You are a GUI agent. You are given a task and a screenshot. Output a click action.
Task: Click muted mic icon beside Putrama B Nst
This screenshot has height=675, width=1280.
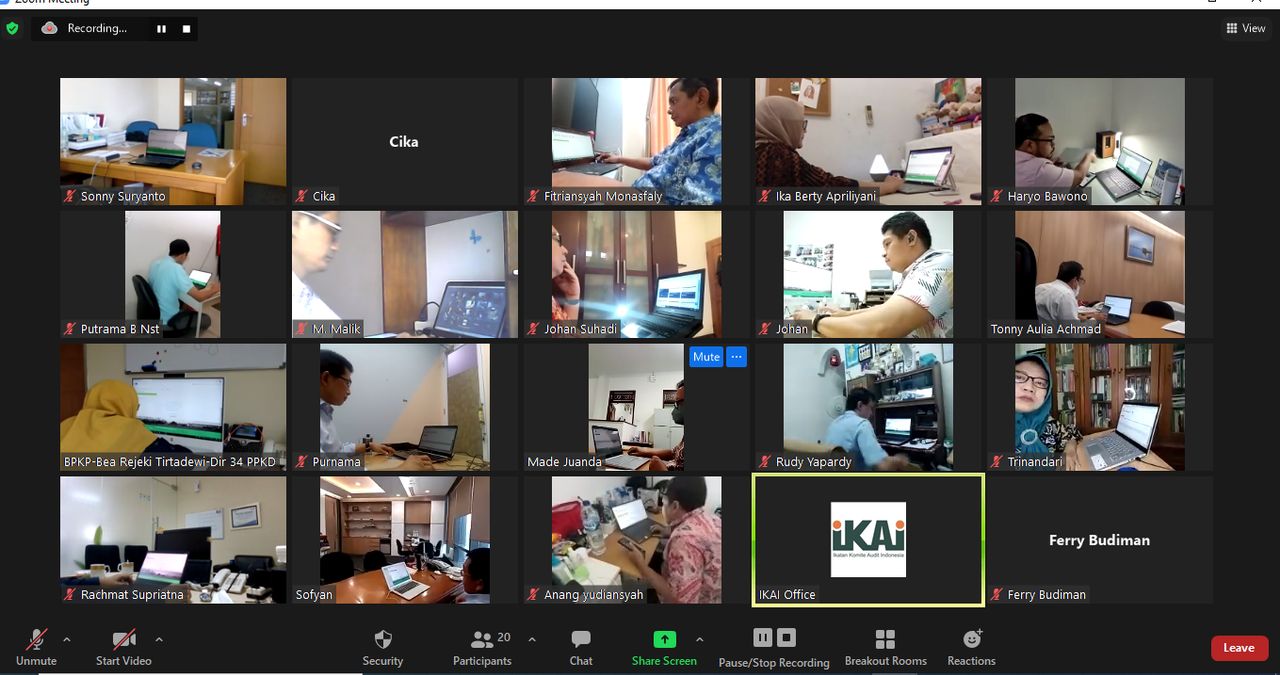click(70, 329)
